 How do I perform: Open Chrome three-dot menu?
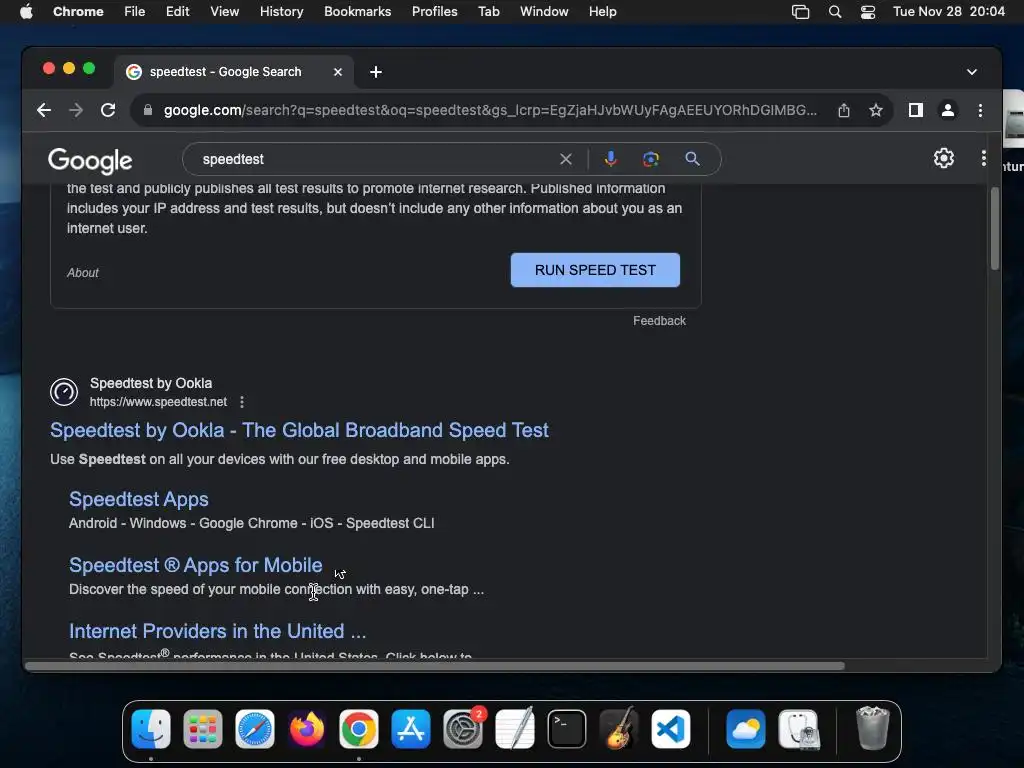(x=980, y=110)
